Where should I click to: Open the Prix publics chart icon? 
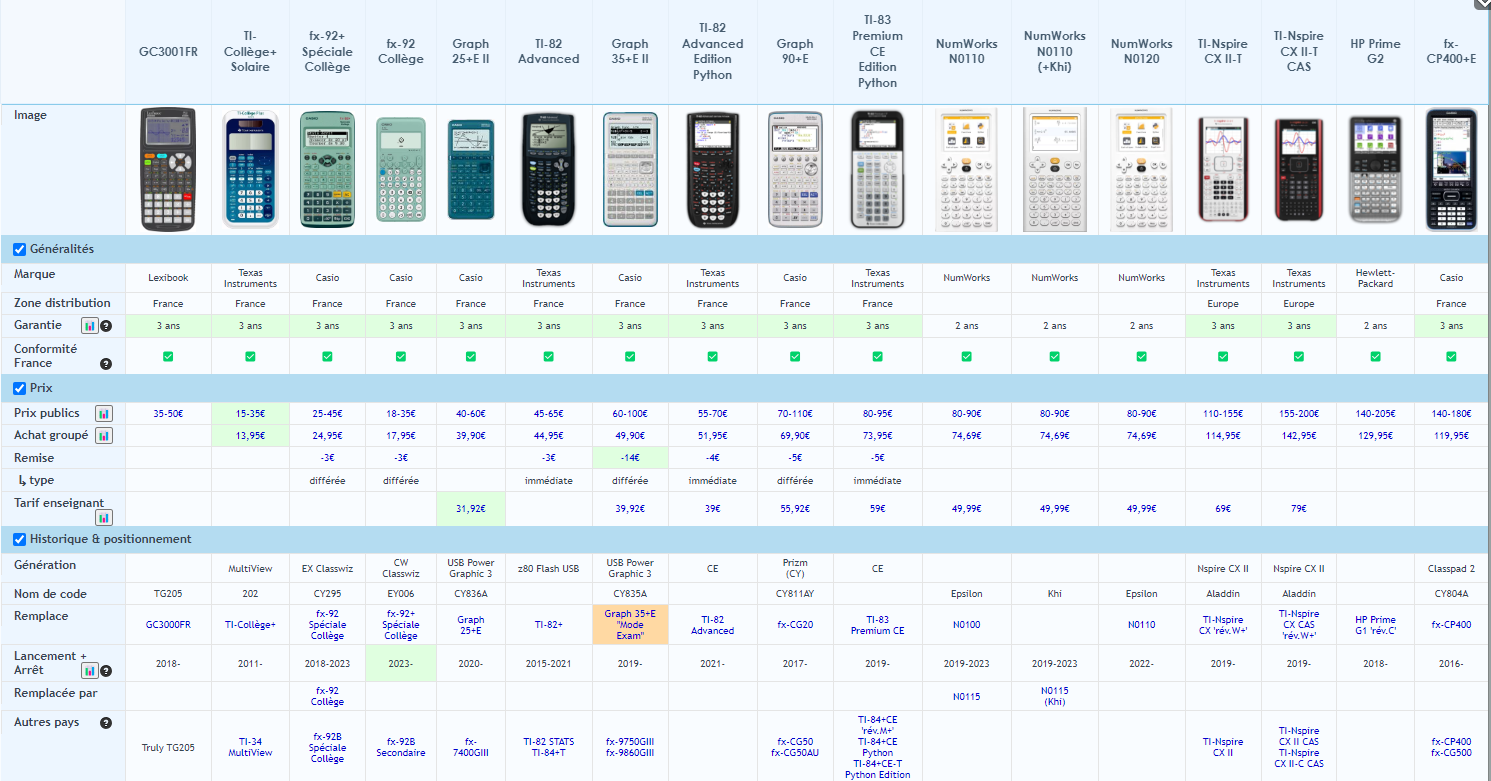pos(103,413)
